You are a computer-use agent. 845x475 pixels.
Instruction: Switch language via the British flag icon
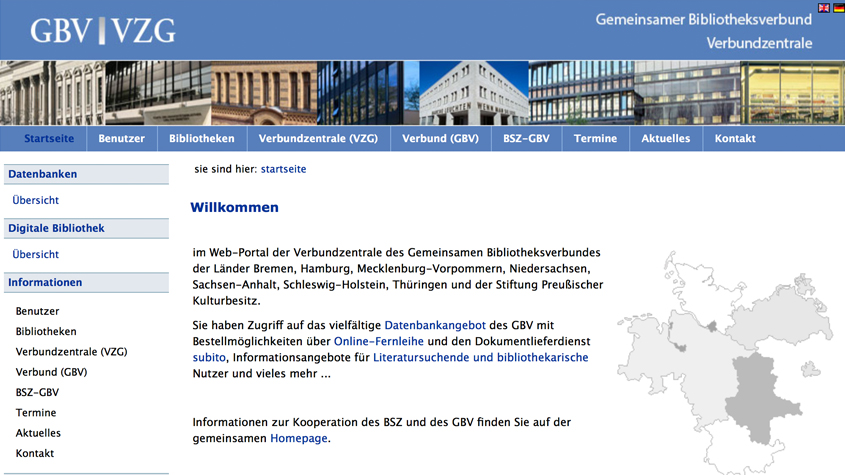(823, 8)
